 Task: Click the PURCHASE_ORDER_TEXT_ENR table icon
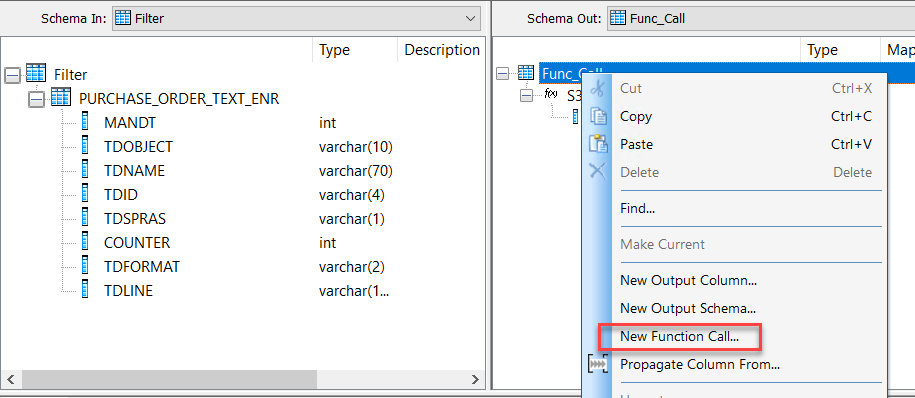61,97
